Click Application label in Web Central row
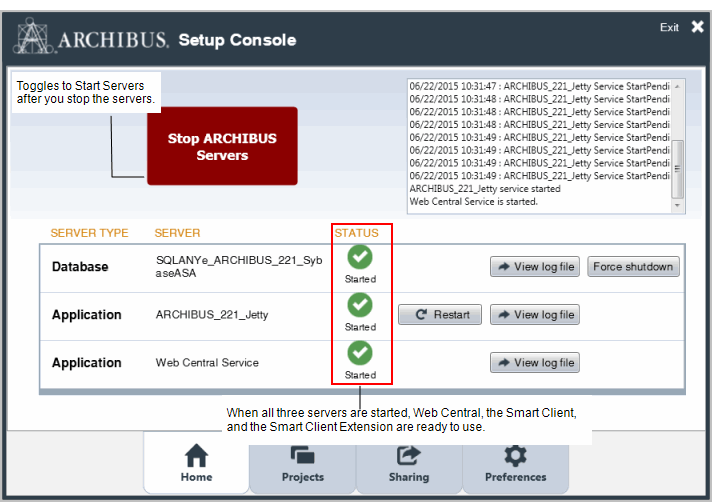The height and width of the screenshot is (502, 712). 87,363
